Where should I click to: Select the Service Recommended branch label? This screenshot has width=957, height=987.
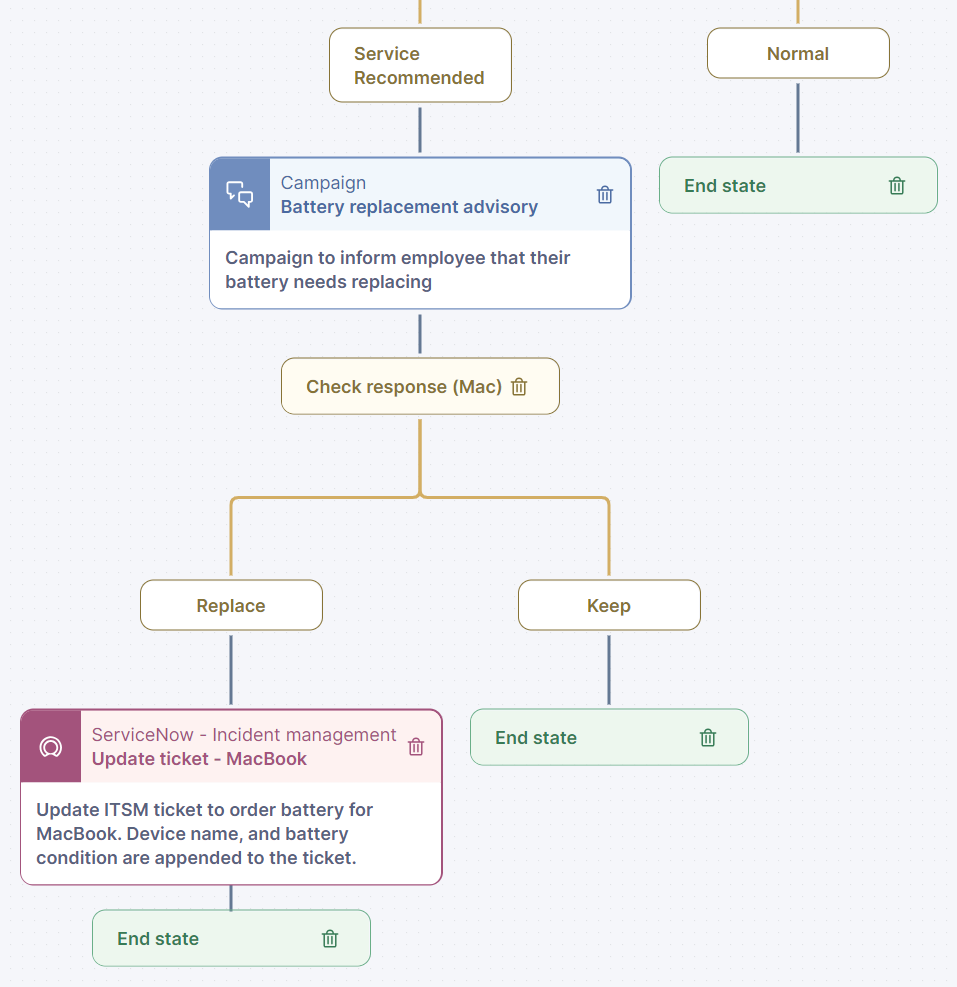point(420,66)
